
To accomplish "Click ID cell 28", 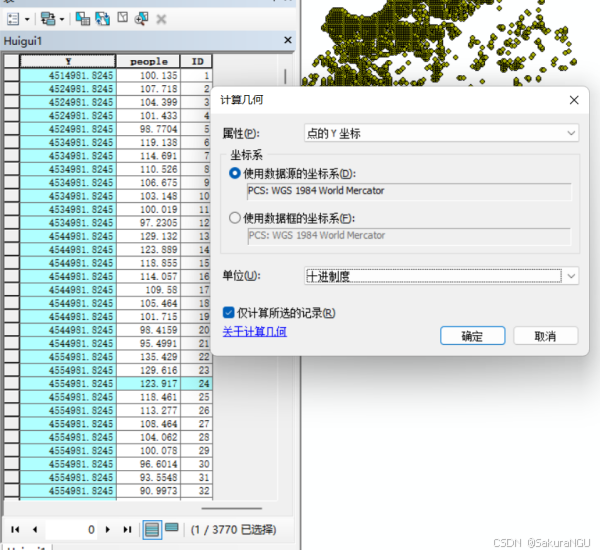I will (x=196, y=437).
